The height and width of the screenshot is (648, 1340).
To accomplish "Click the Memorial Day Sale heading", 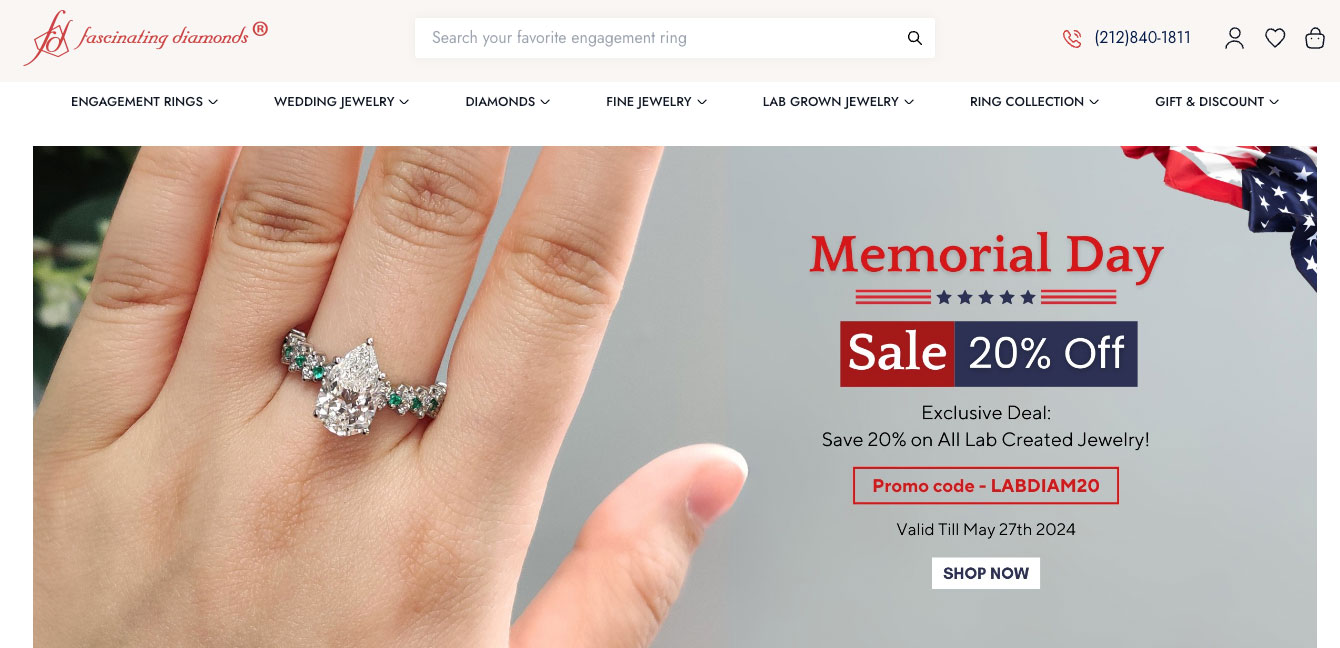I will (x=986, y=254).
